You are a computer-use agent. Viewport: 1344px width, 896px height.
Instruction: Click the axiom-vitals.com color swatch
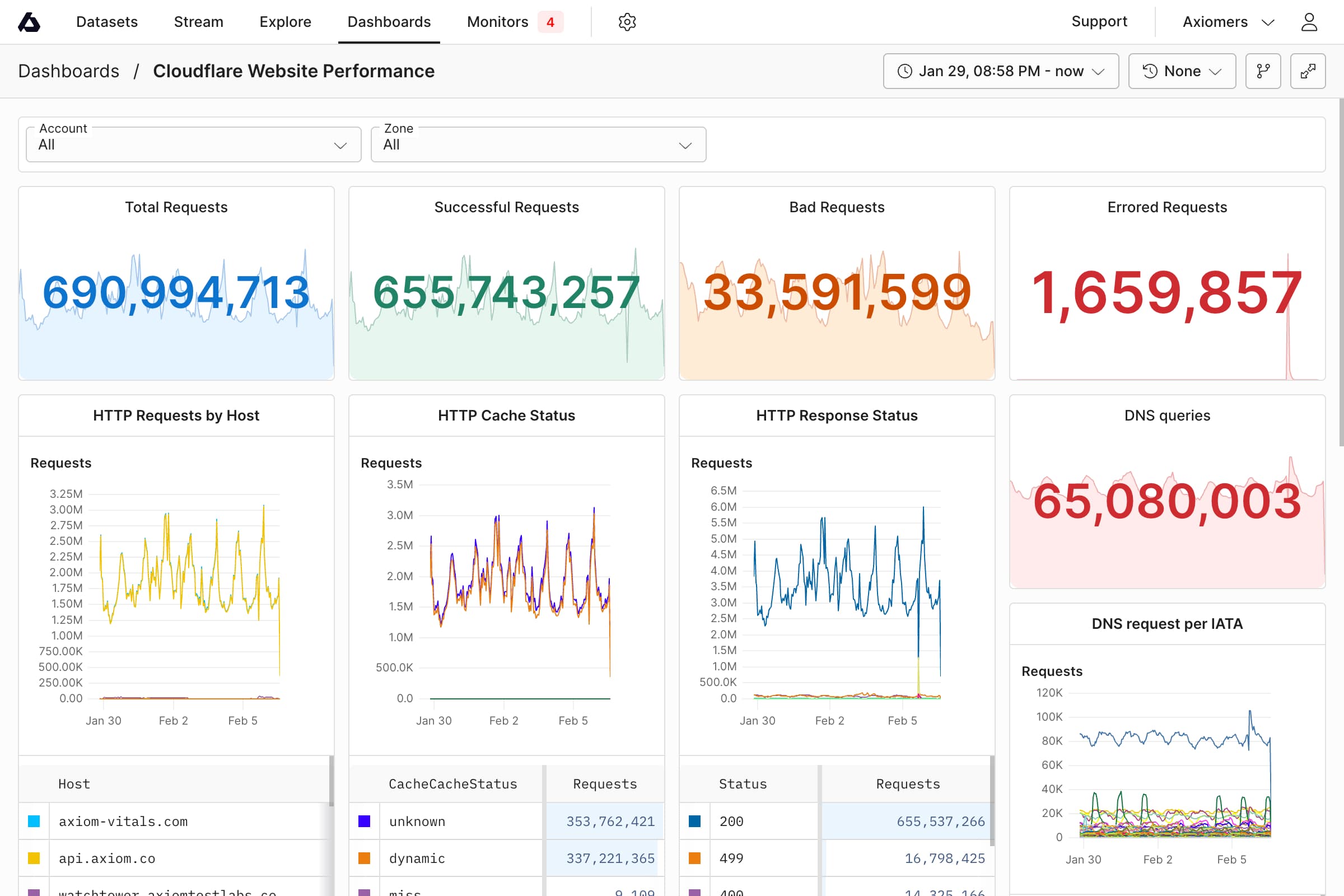pyautogui.click(x=34, y=821)
